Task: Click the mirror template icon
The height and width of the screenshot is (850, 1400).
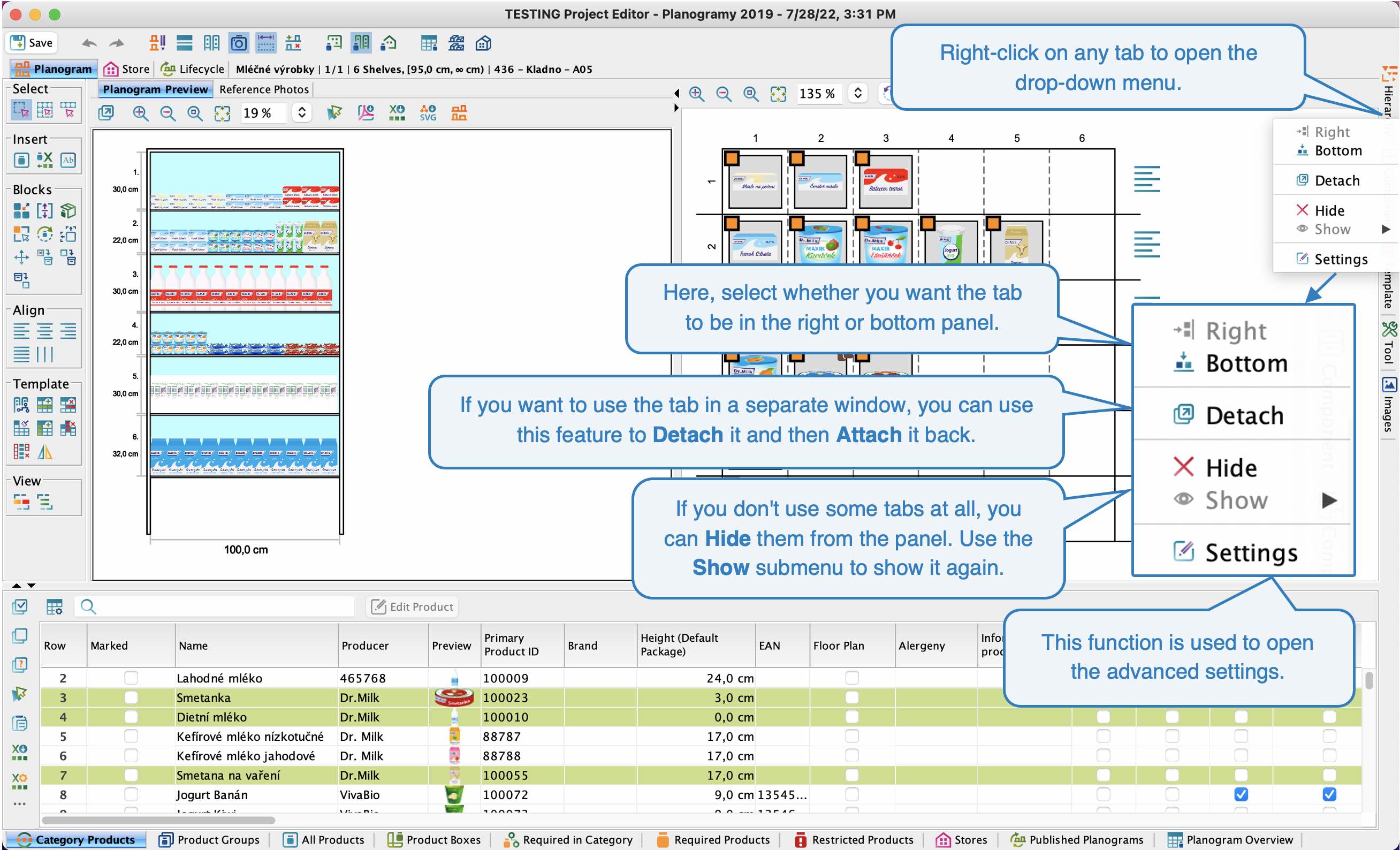Action: (x=45, y=452)
